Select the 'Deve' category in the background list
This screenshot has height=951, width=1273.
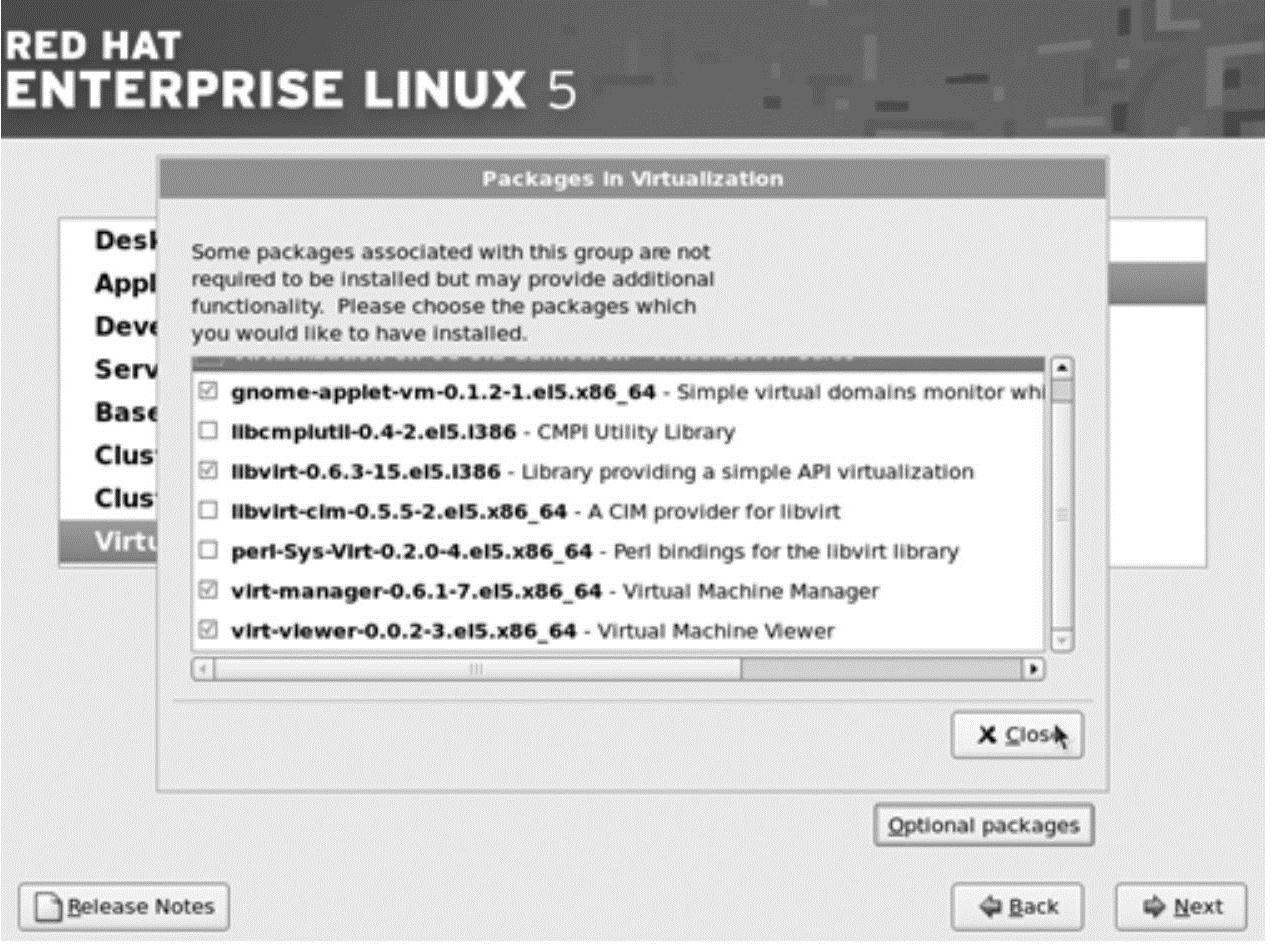pyautogui.click(x=126, y=326)
